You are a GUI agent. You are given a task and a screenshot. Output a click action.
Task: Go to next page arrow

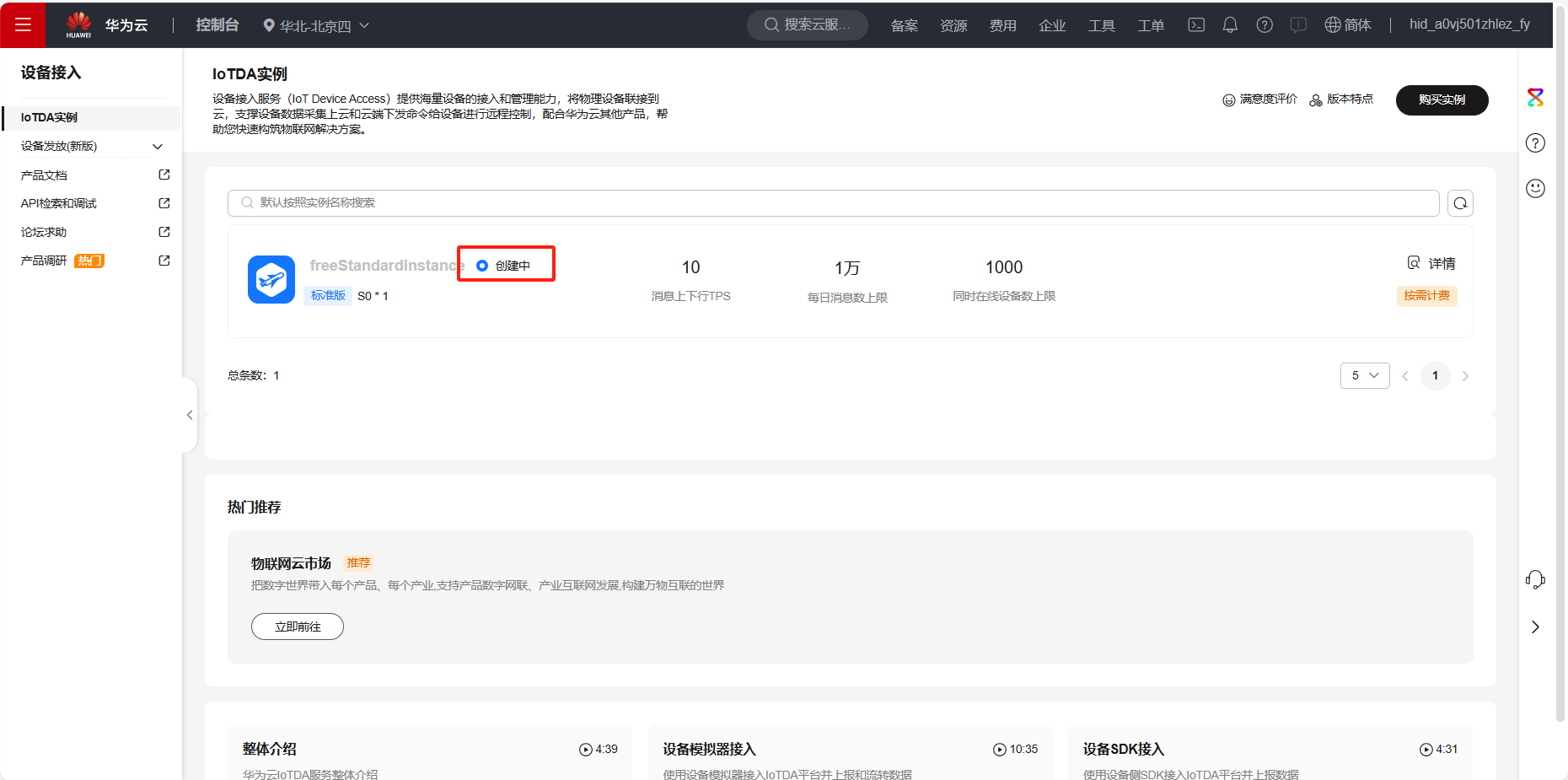[x=1465, y=376]
